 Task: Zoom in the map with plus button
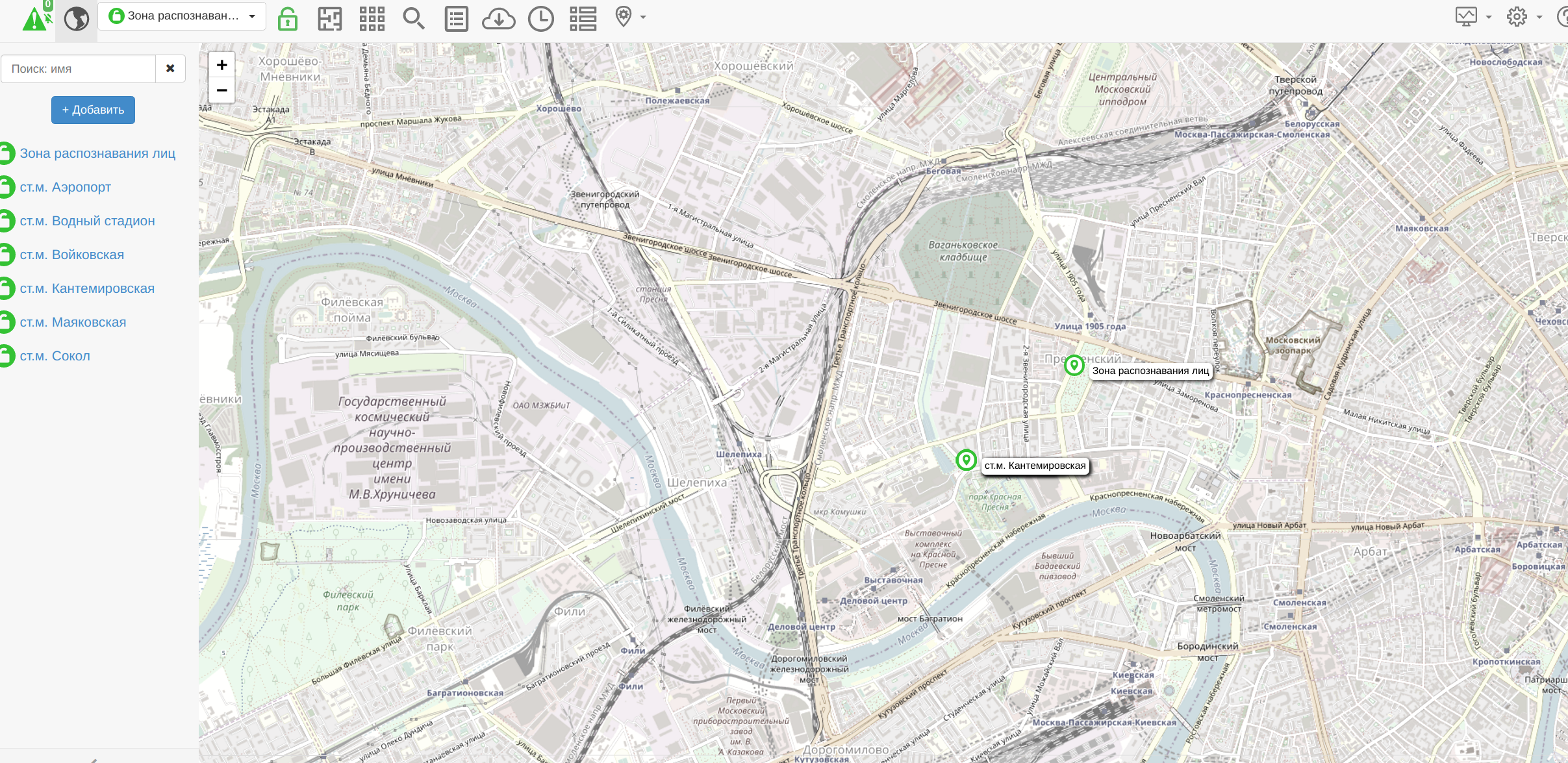pos(221,65)
